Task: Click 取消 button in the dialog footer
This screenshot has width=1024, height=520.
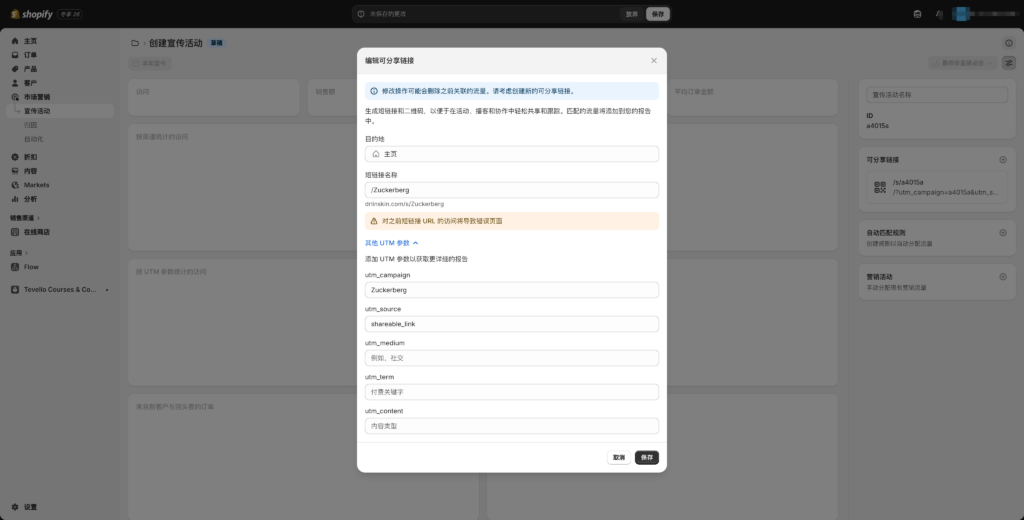Action: point(619,457)
